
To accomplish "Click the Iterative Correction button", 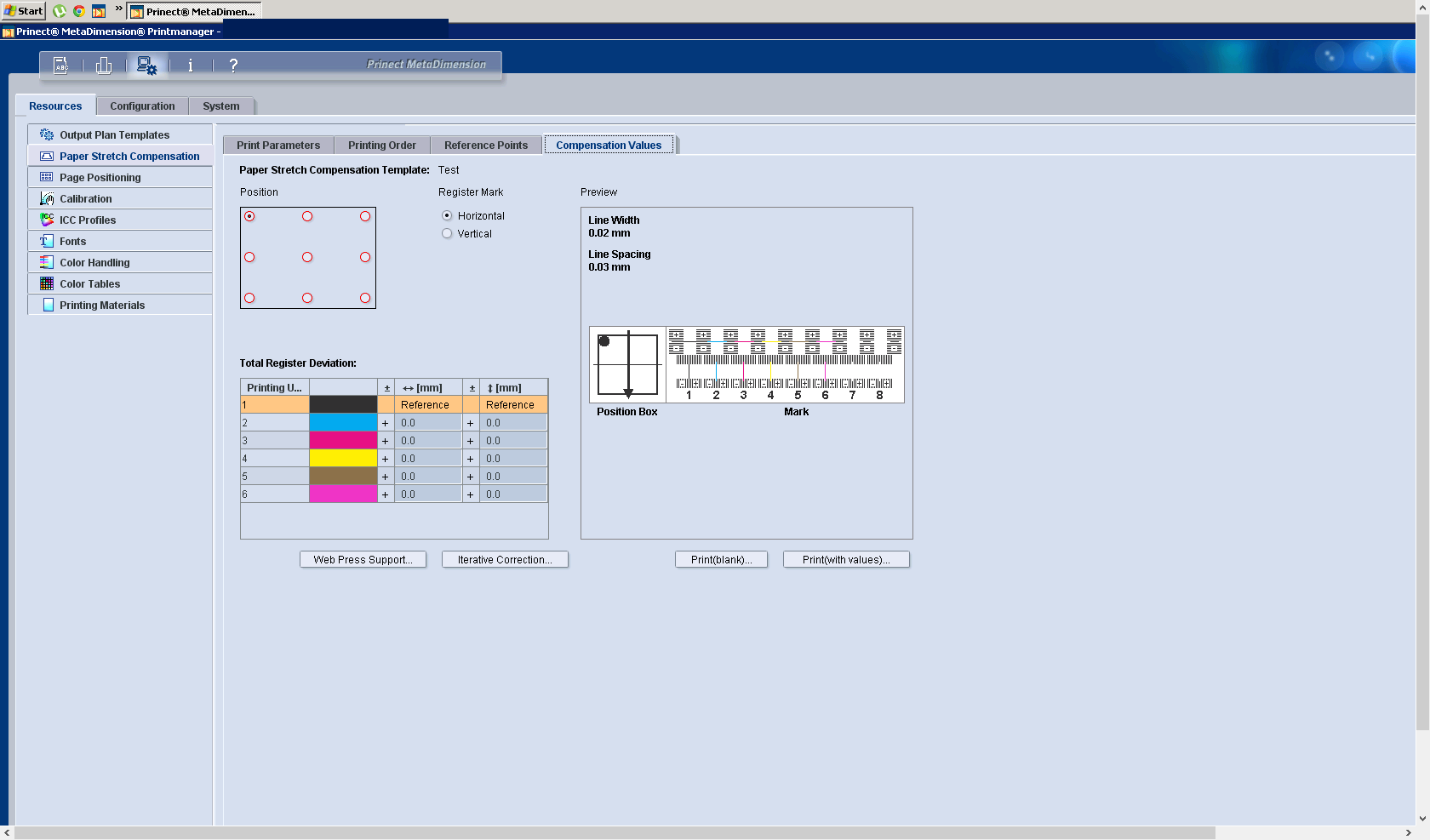I will pyautogui.click(x=505, y=560).
